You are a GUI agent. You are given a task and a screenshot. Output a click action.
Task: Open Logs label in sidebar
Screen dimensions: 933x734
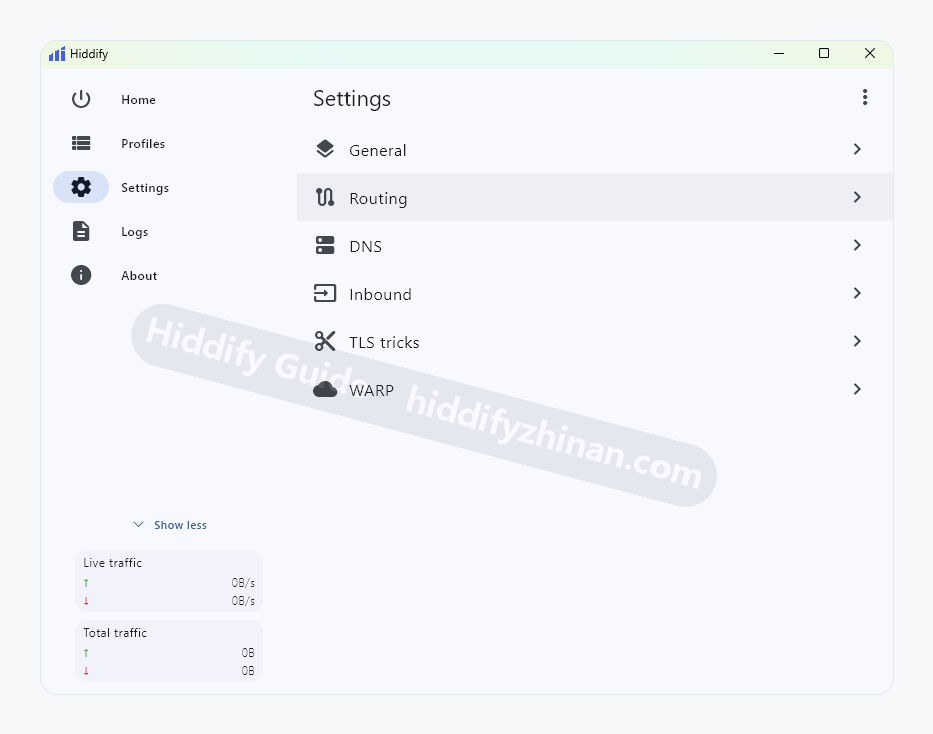tap(134, 232)
